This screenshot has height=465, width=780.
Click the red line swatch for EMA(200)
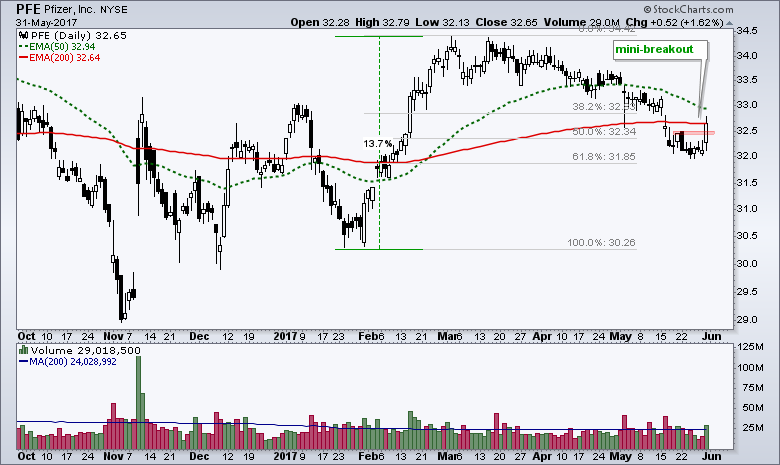coord(23,58)
